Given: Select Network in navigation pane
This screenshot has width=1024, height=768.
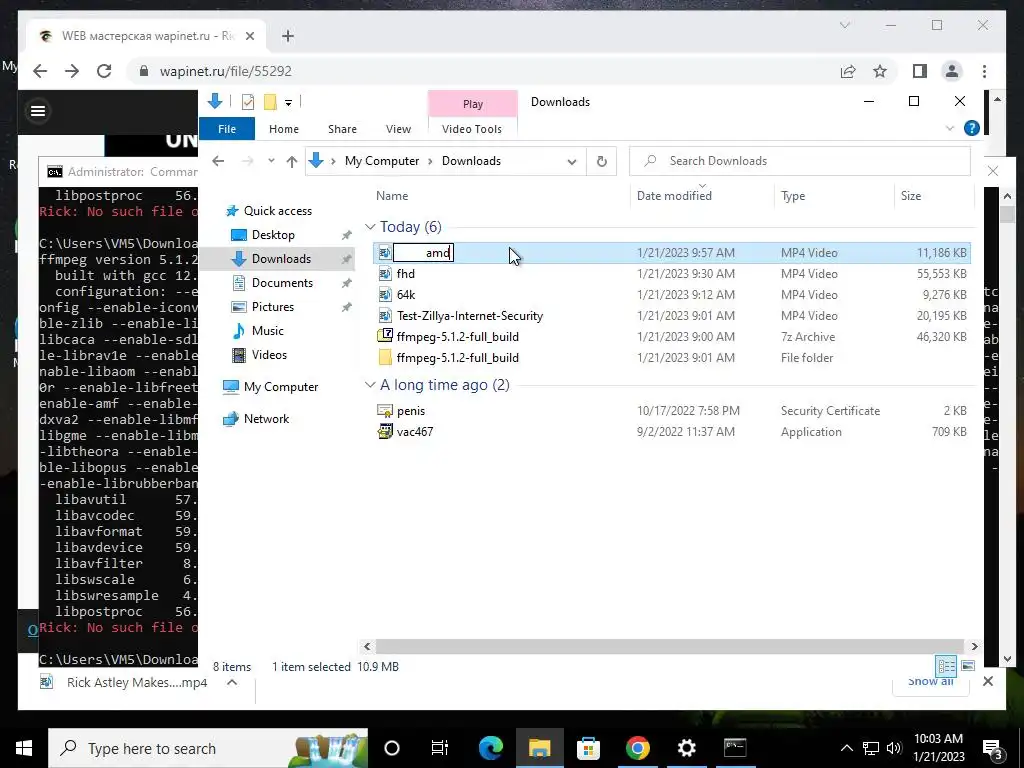Looking at the screenshot, I should pos(266,419).
